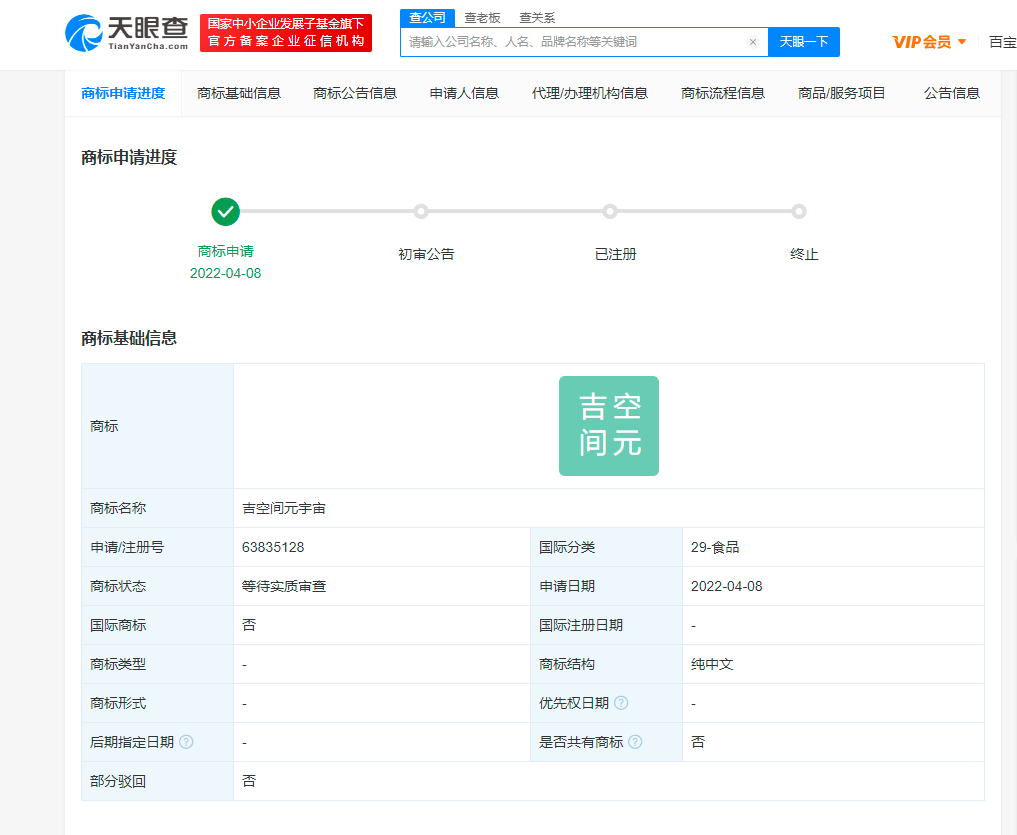Screen dimensions: 1017x835
Task: Open the 商品/服务项目 tab
Action: point(841,93)
